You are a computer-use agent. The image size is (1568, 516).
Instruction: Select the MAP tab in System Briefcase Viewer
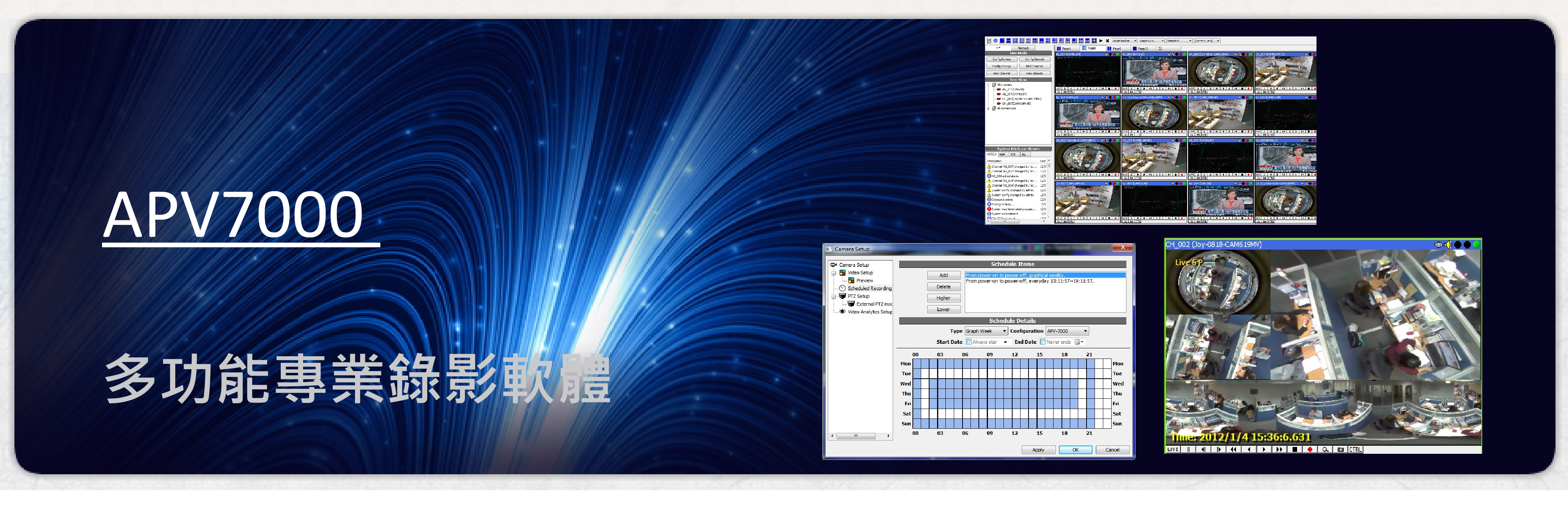click(x=1004, y=154)
